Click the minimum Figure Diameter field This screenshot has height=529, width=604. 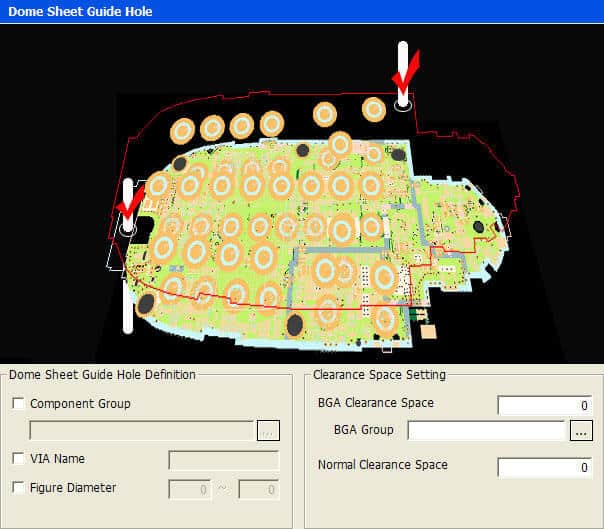[190, 489]
